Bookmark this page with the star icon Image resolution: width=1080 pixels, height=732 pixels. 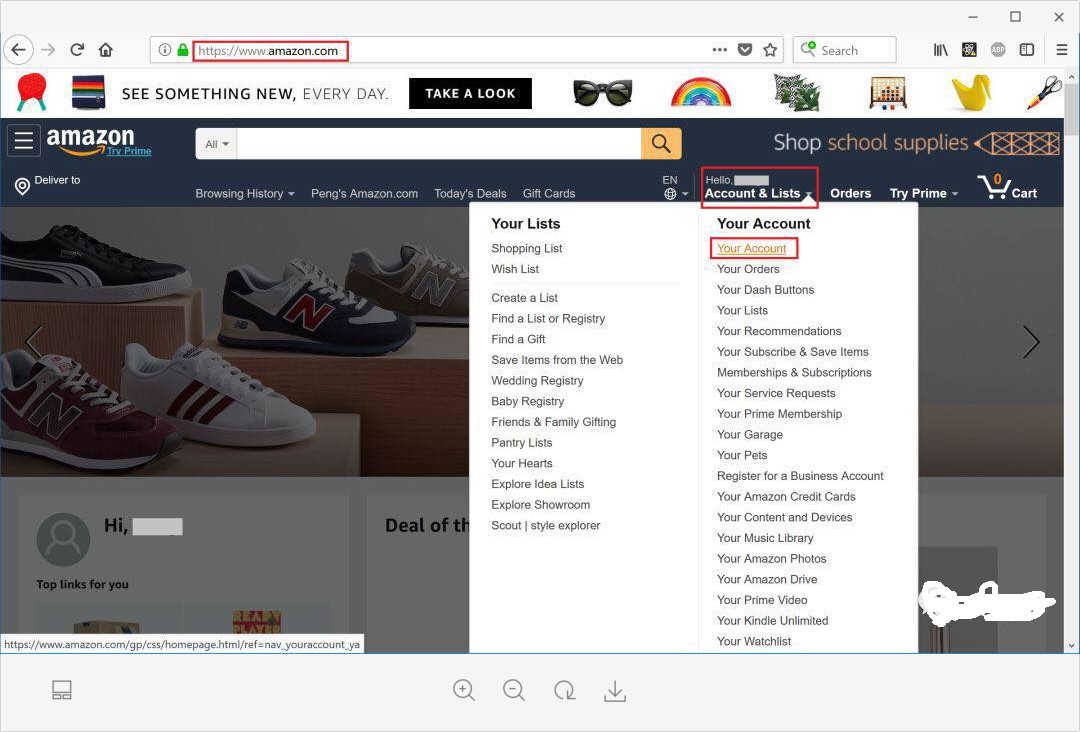[770, 50]
